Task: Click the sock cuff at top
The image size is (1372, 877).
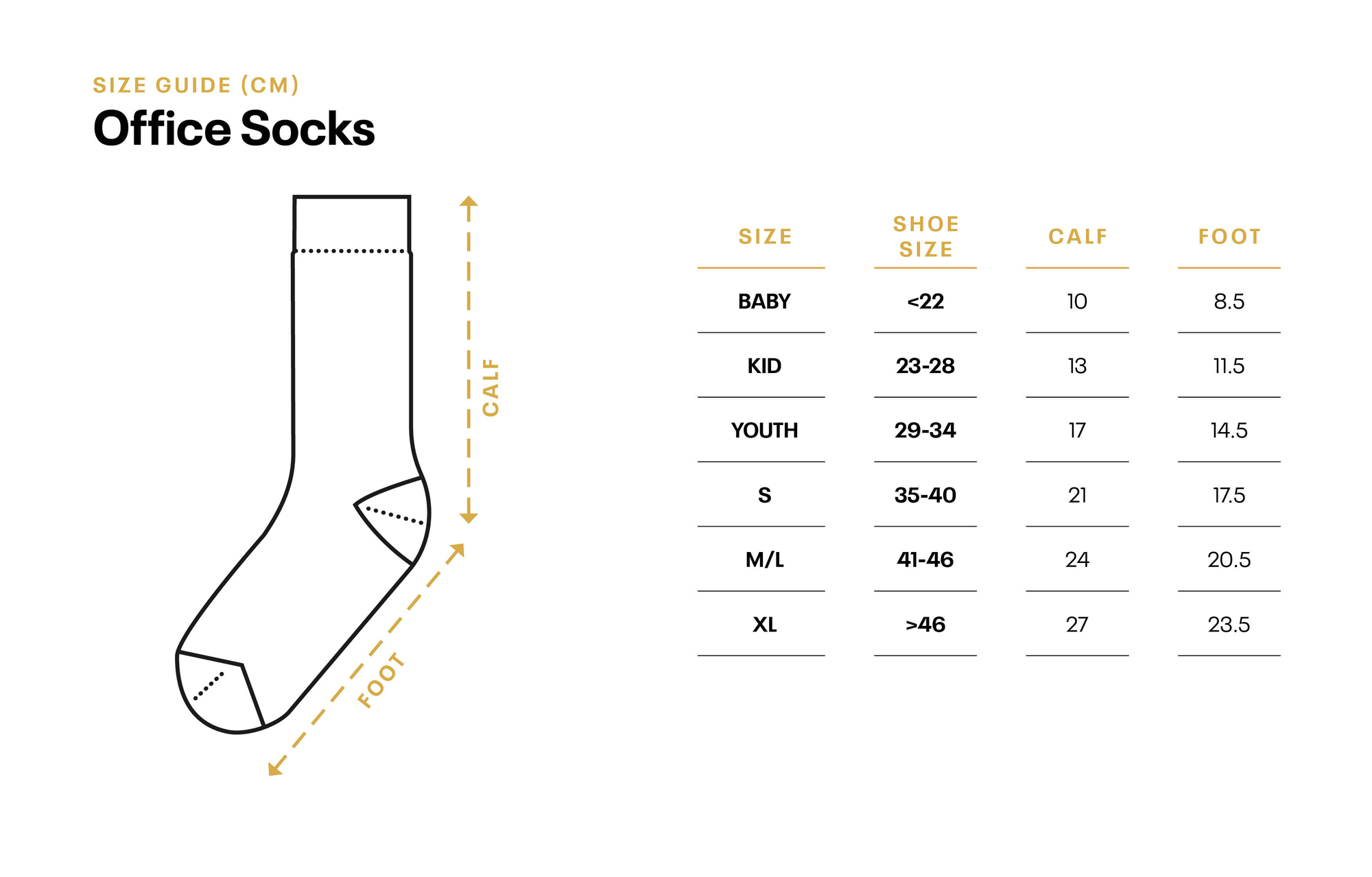Action: 352,224
